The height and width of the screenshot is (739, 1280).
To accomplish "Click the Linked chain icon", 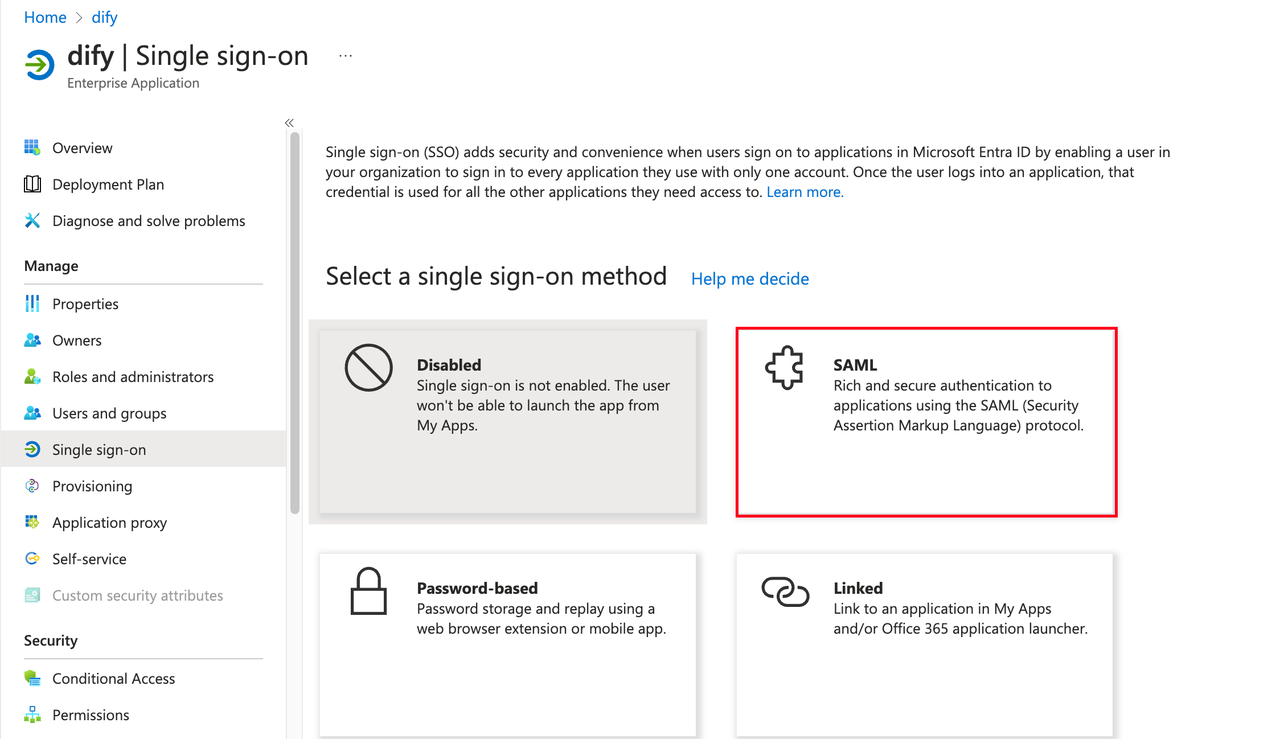I will pyautogui.click(x=785, y=591).
